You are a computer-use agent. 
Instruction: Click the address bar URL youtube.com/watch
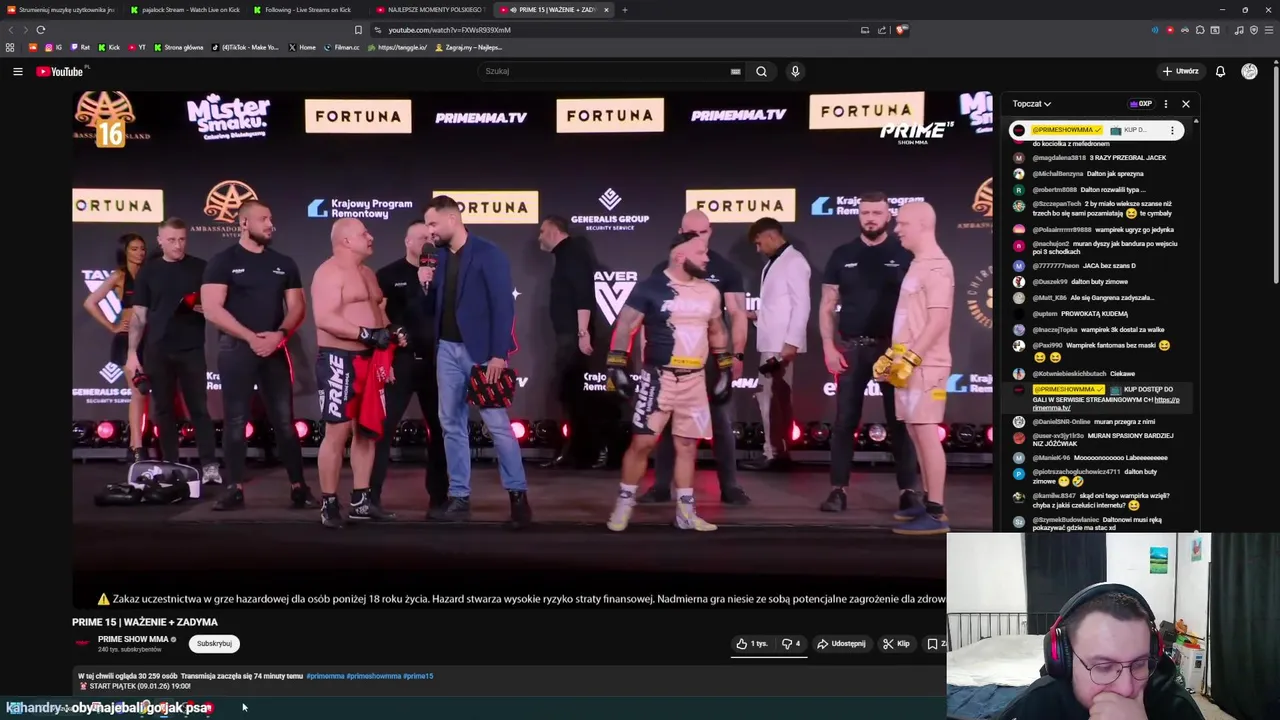pos(449,30)
